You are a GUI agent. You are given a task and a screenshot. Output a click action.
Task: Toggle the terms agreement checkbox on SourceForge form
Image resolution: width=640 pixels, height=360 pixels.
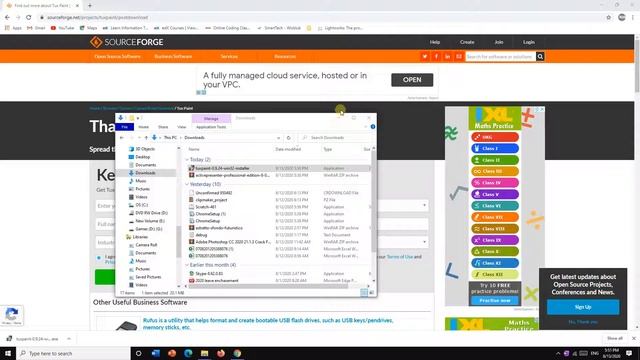click(x=99, y=258)
